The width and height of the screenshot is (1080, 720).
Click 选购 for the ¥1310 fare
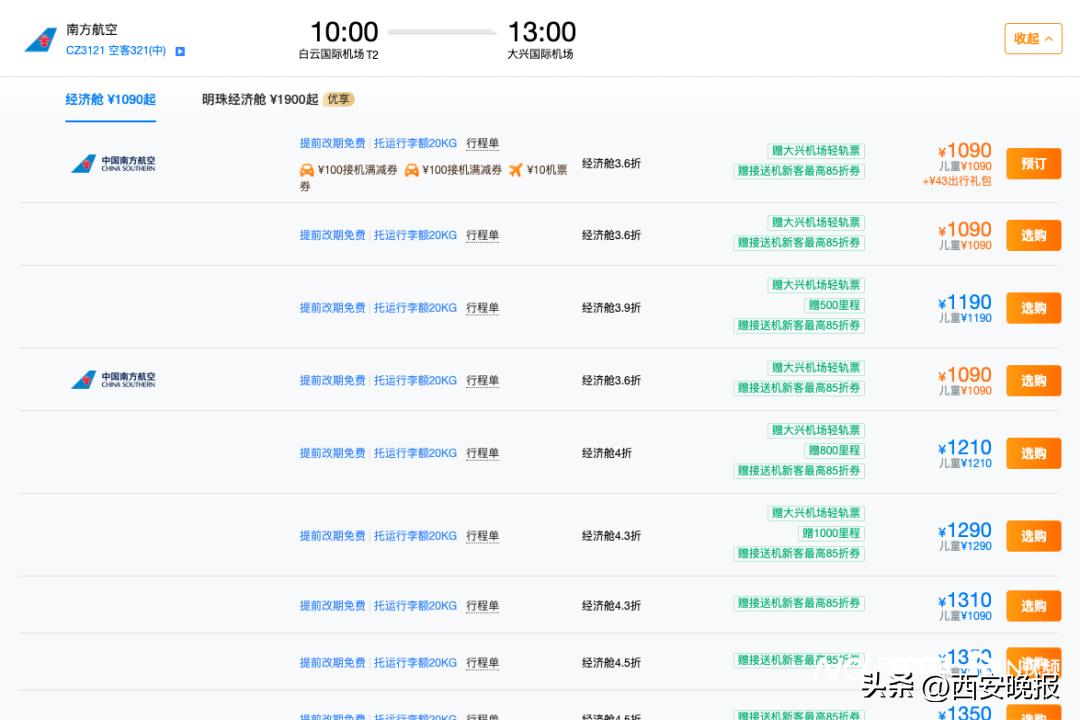1033,606
